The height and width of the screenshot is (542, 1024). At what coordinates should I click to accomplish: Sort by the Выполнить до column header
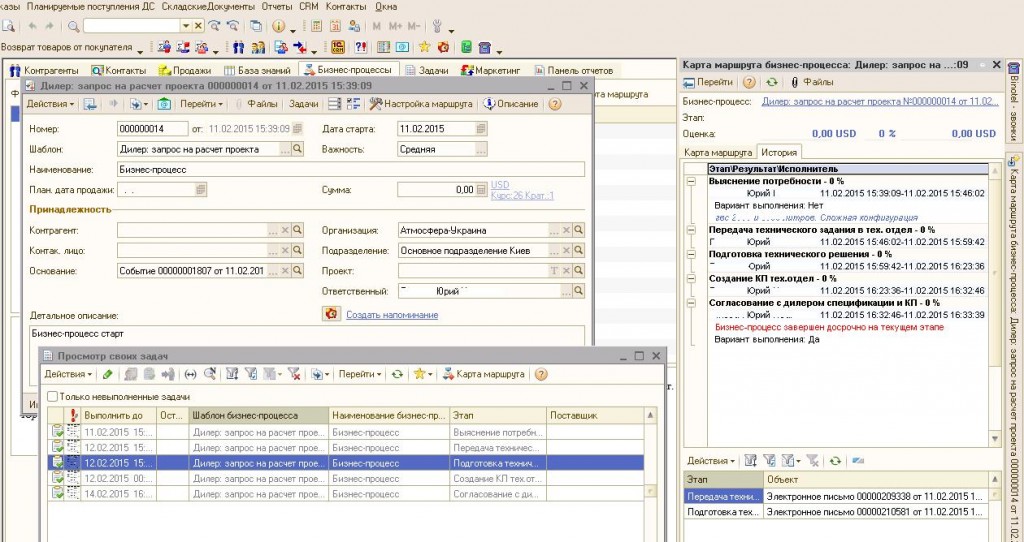coord(118,415)
